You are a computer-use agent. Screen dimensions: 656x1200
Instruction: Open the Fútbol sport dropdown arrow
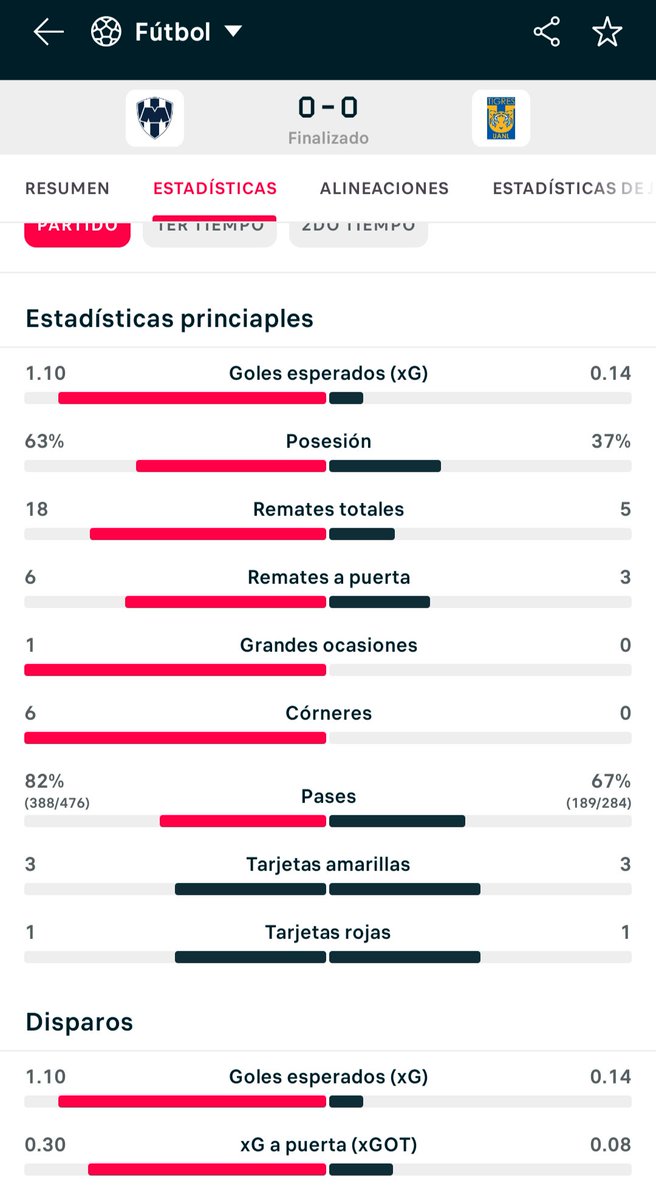(x=233, y=32)
